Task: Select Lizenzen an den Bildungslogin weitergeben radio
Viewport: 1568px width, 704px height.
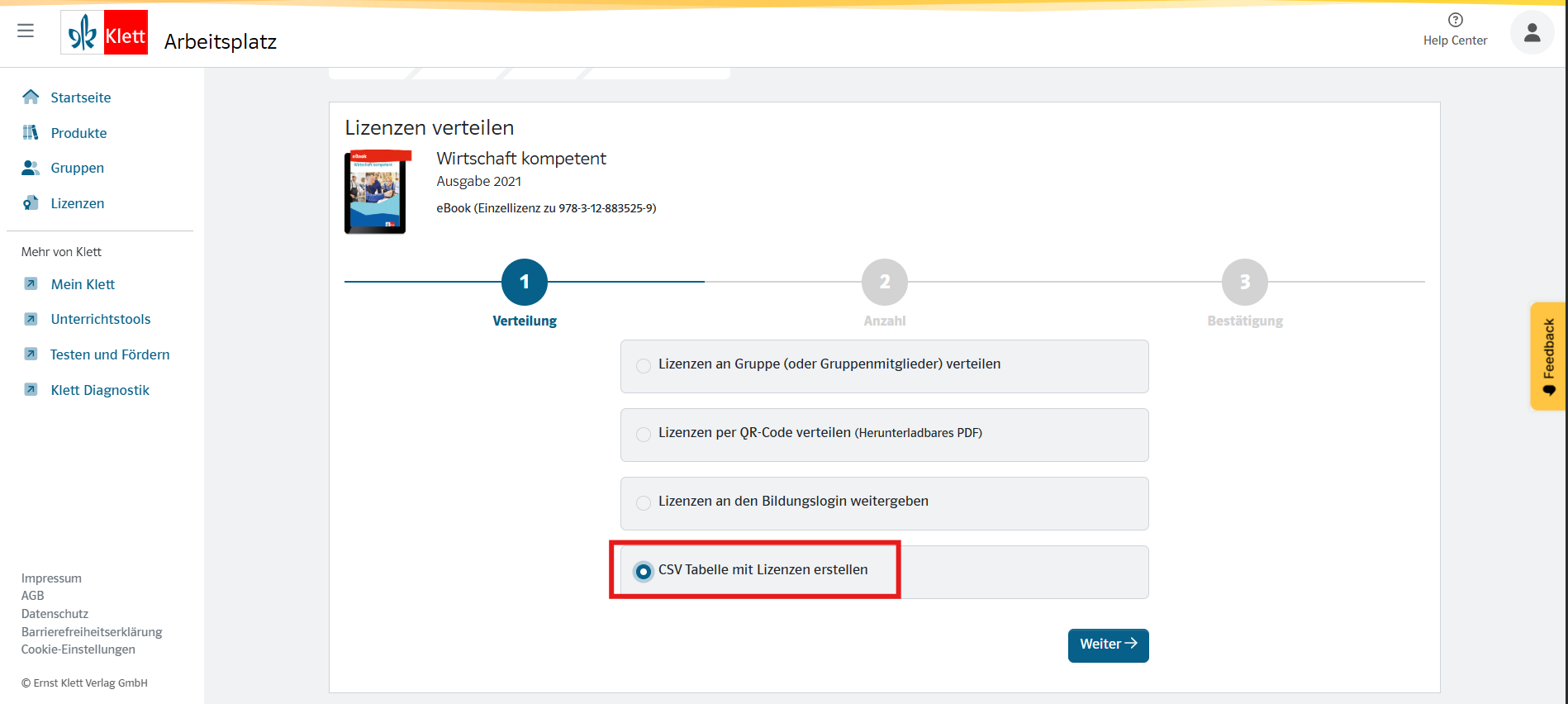Action: point(644,502)
